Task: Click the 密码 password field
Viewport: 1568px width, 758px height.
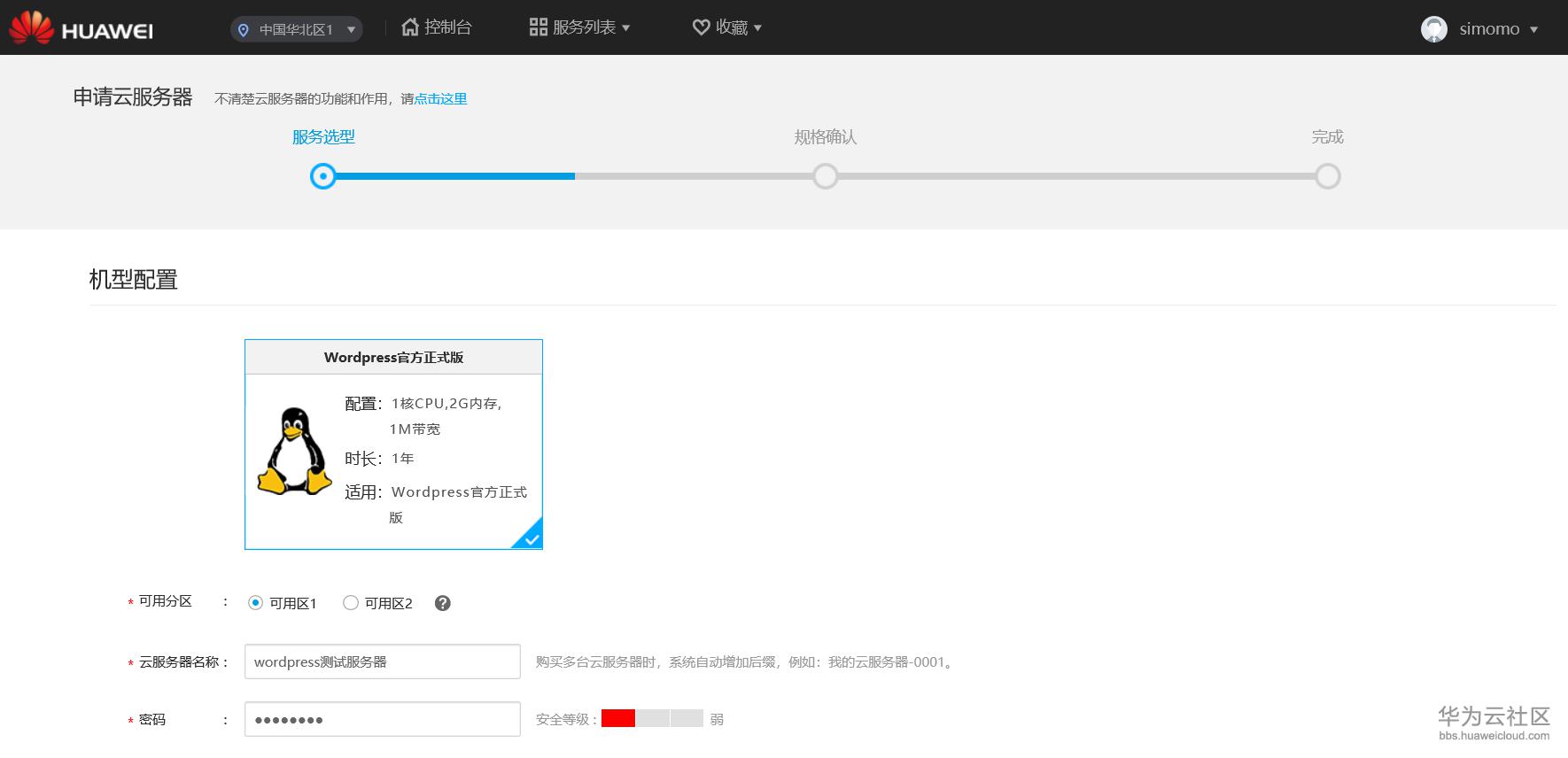Action: [383, 719]
